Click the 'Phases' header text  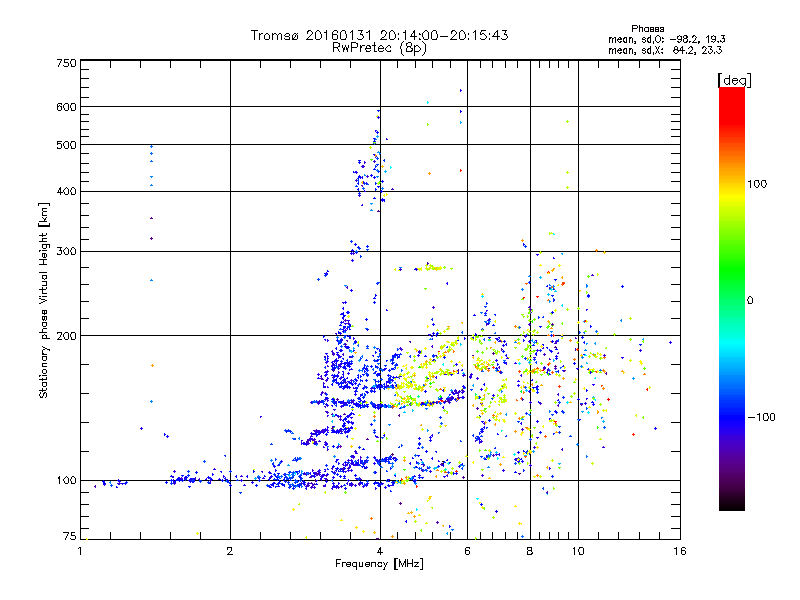pos(647,29)
